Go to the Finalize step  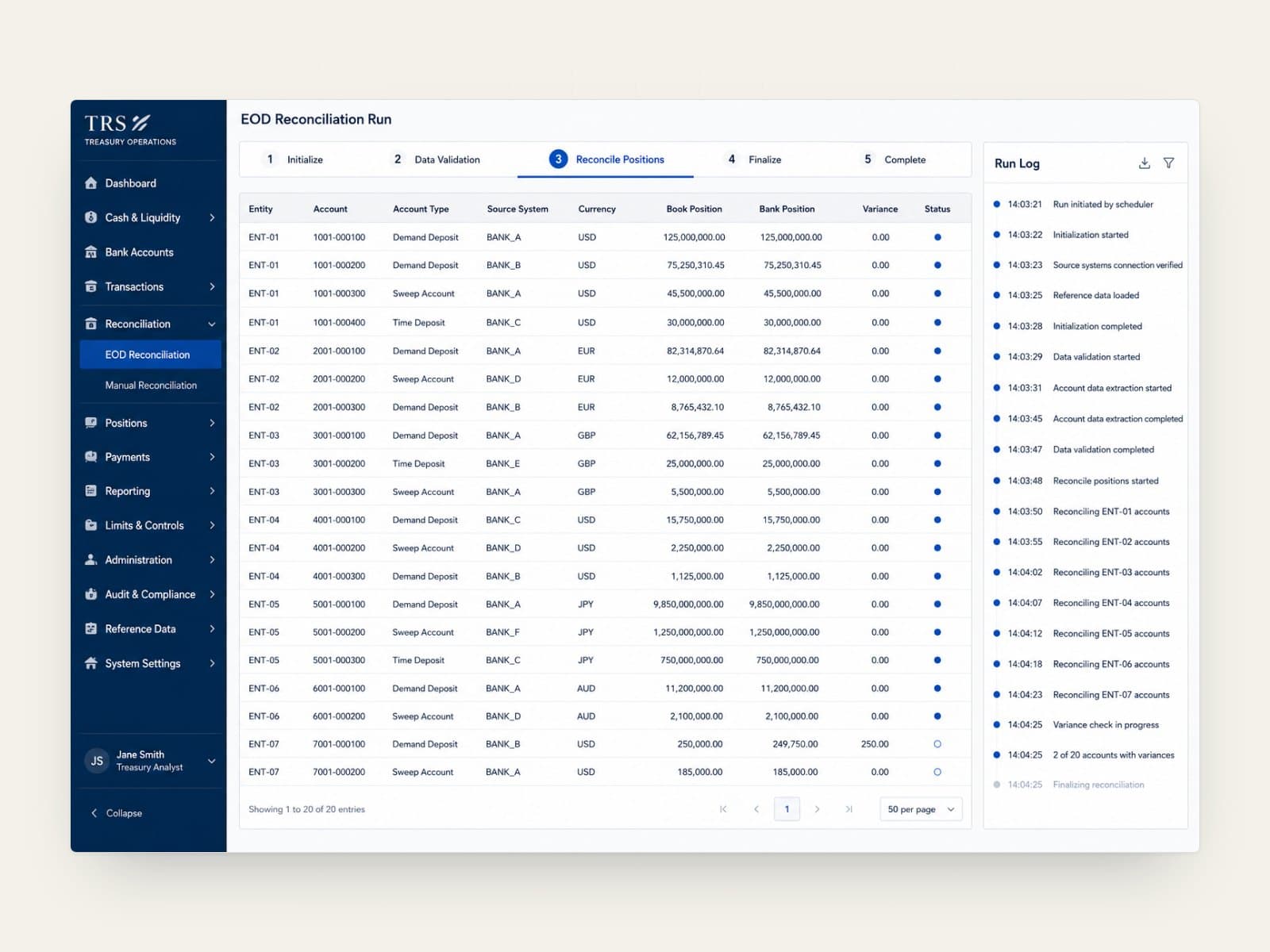[x=753, y=159]
